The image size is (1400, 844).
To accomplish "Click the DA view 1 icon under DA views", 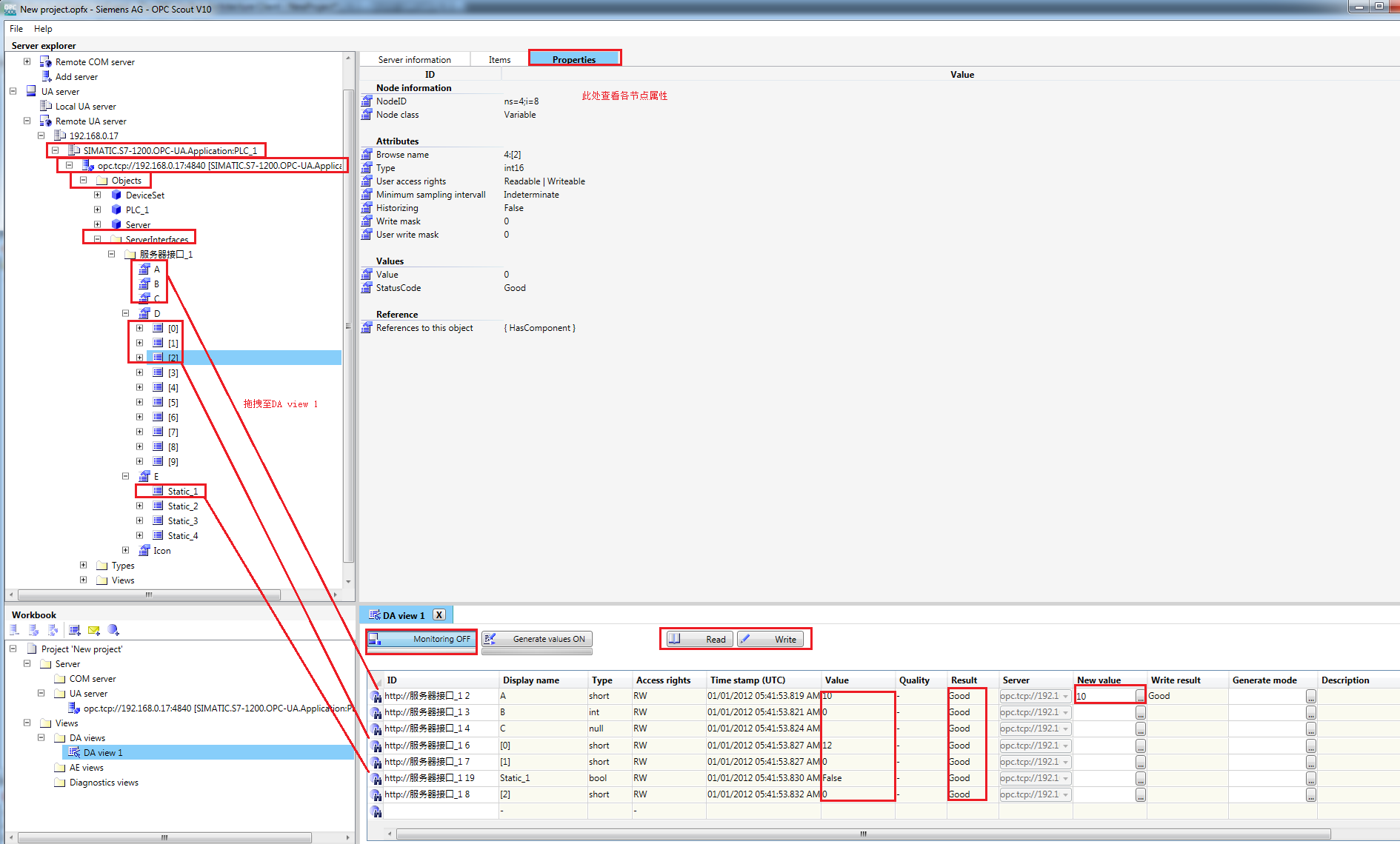I will pos(74,752).
